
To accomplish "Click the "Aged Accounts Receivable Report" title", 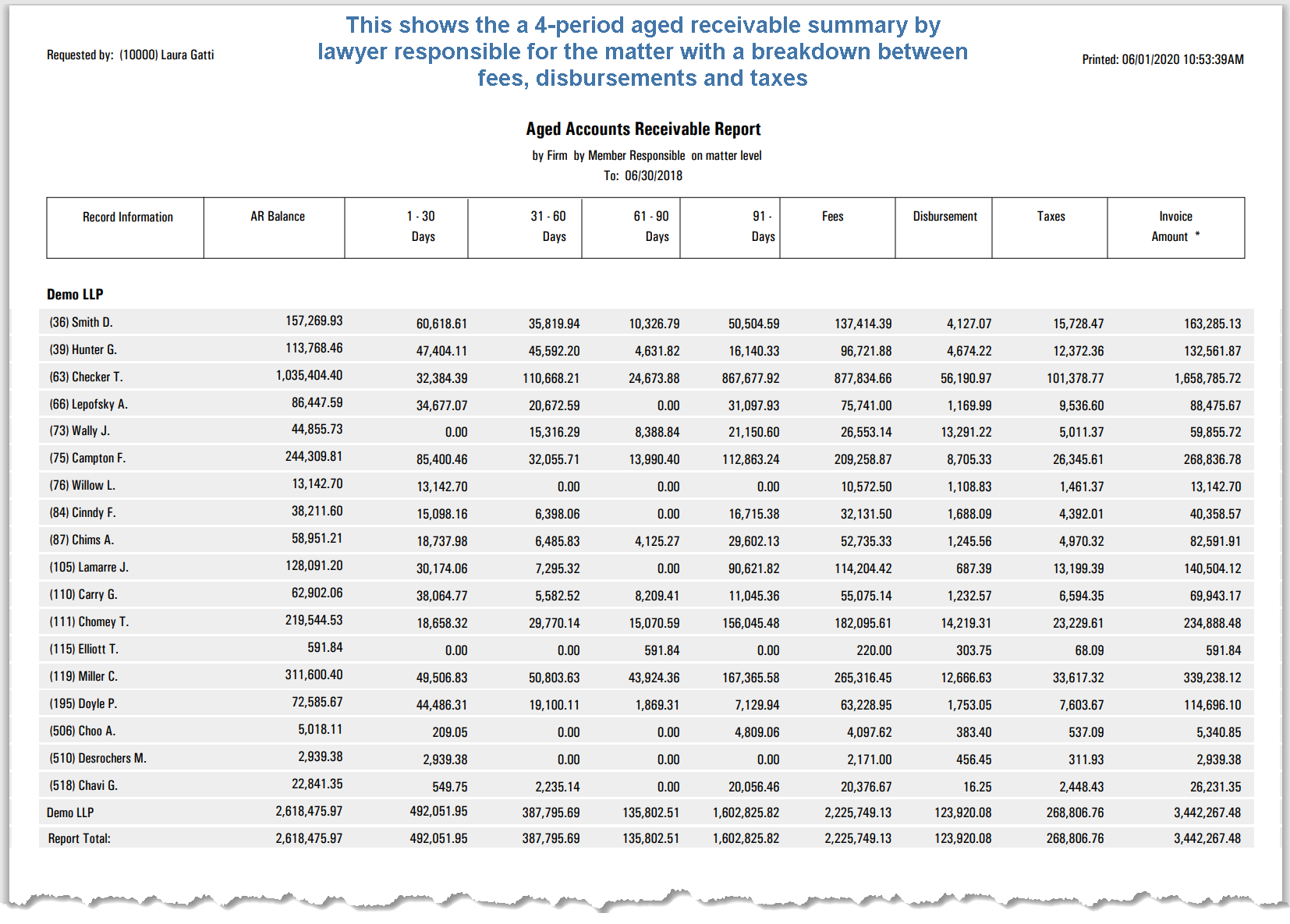I will tap(643, 129).
